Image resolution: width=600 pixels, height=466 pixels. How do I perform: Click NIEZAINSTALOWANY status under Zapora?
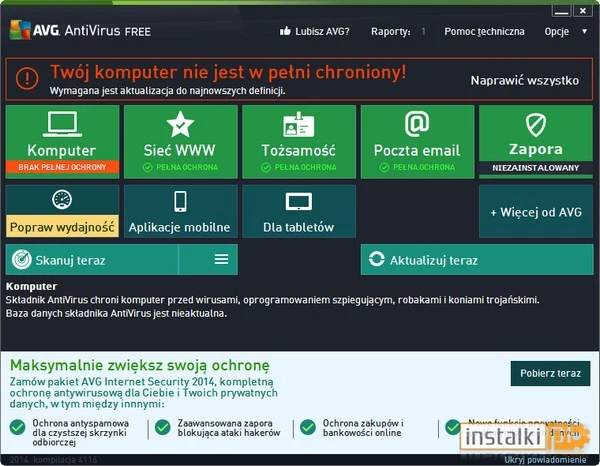[536, 168]
